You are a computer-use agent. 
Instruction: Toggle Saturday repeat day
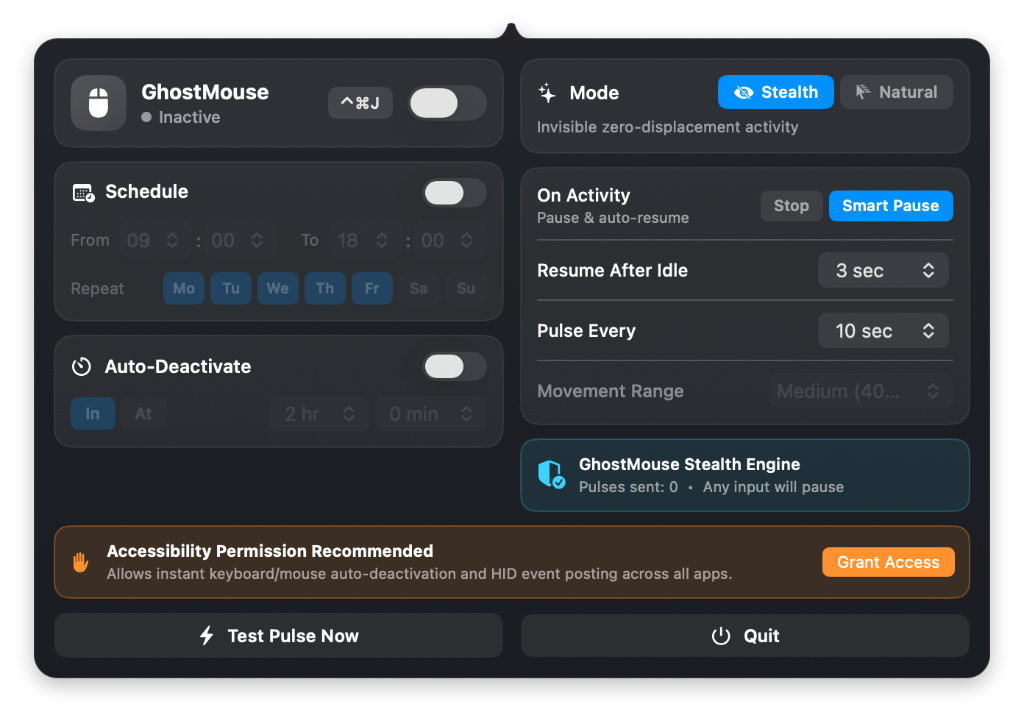[419, 289]
